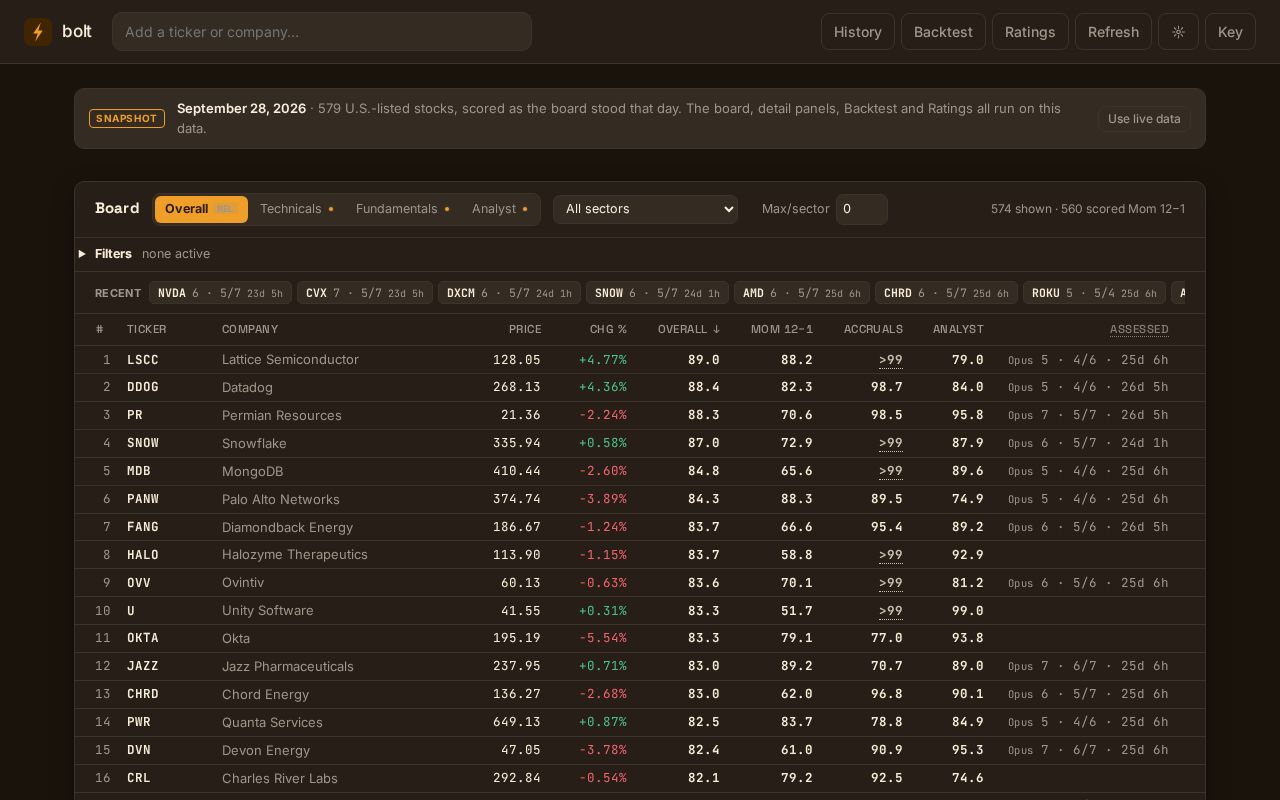
Task: Select the AMD recent chip
Action: pyautogui.click(x=802, y=293)
